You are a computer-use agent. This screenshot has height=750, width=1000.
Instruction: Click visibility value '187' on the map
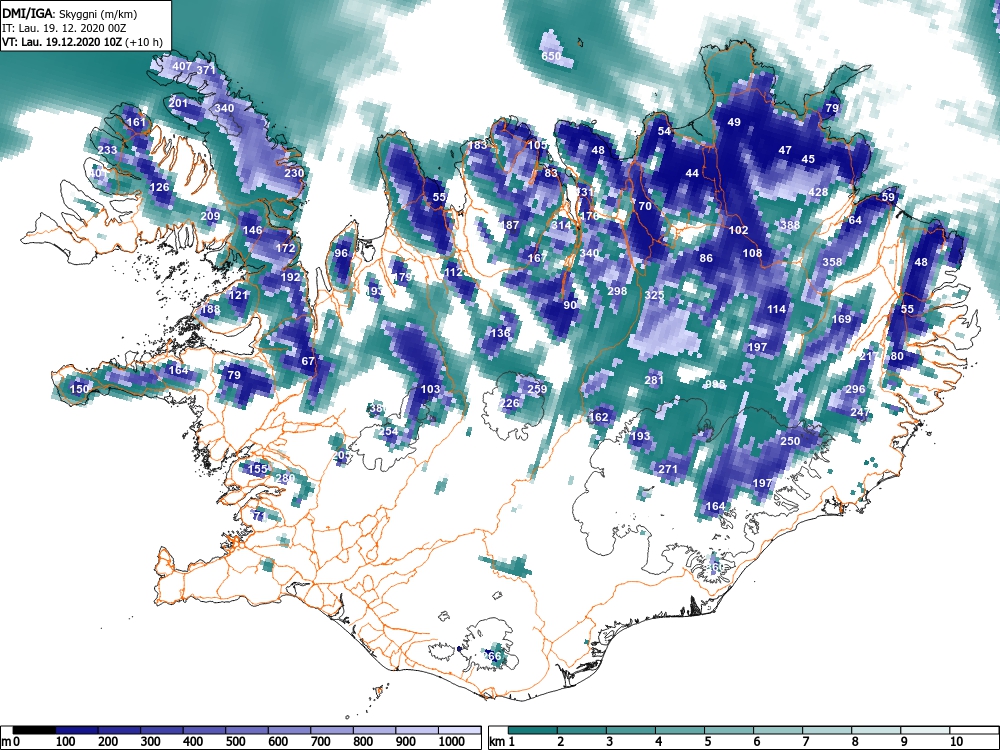point(510,224)
